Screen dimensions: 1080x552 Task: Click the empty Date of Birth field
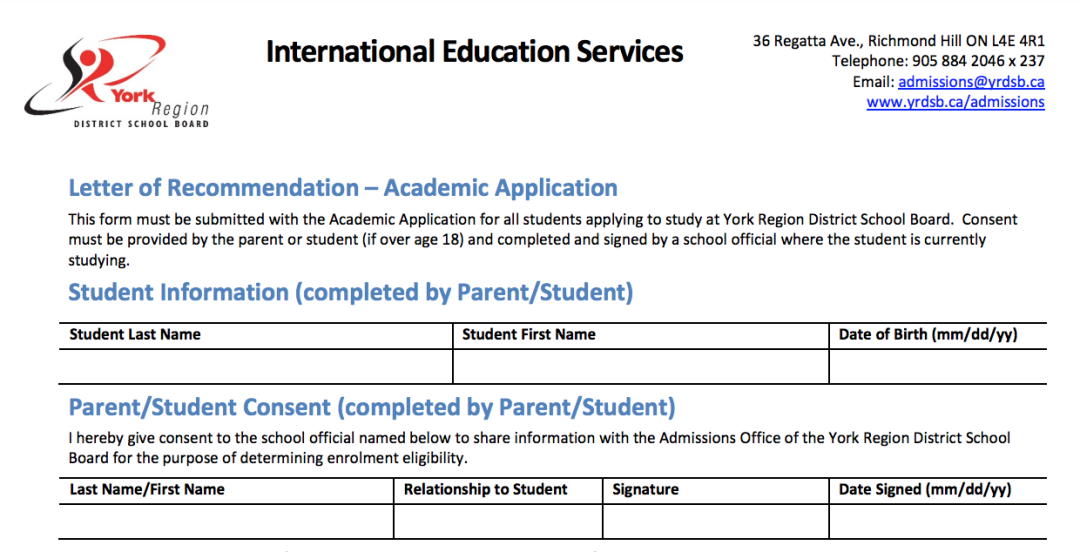937,367
